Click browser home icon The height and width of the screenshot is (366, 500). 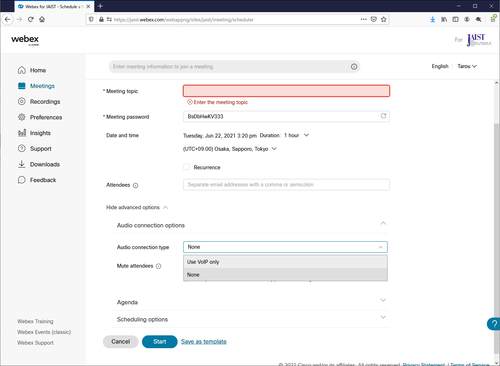pyautogui.click(x=42, y=19)
